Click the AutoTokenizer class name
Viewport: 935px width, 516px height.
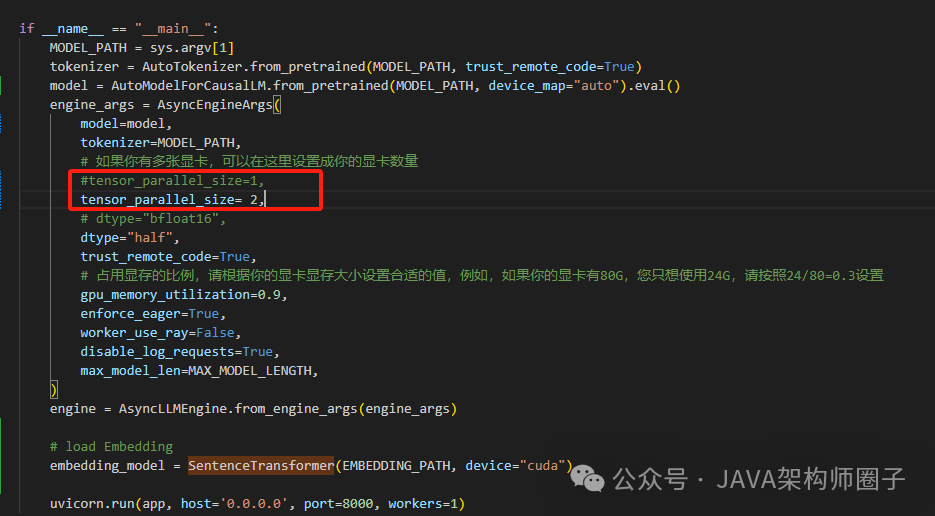pos(191,67)
